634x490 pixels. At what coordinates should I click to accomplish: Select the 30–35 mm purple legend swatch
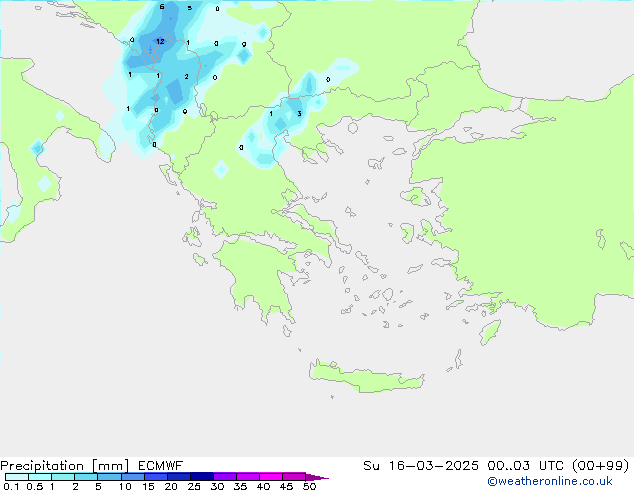(x=225, y=477)
